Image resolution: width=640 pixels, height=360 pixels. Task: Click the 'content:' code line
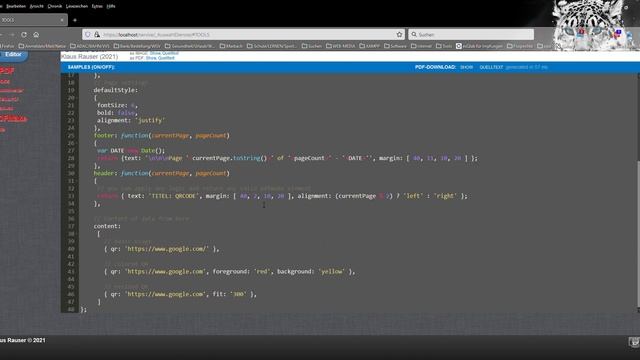(x=107, y=226)
